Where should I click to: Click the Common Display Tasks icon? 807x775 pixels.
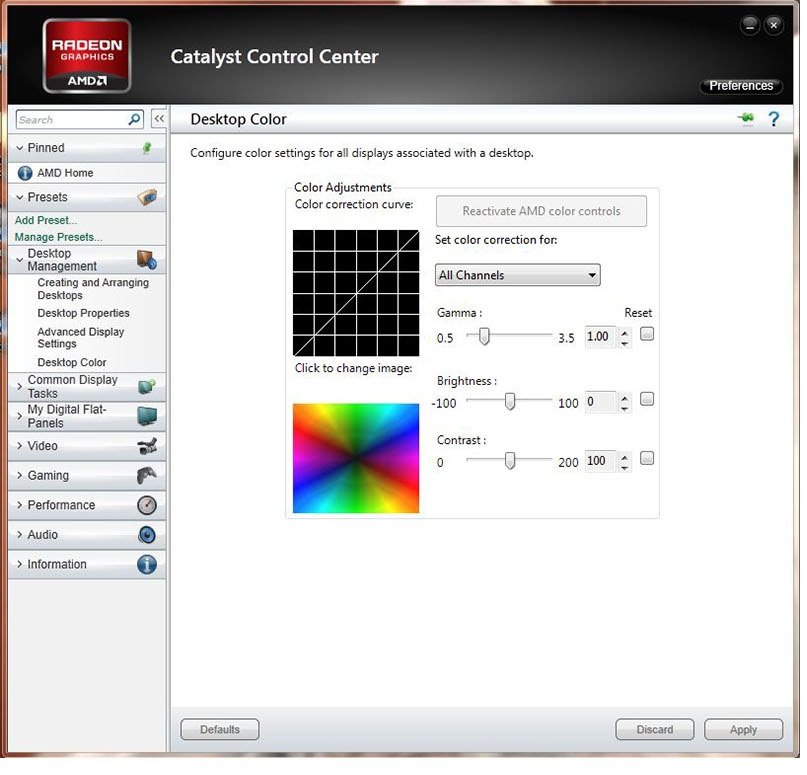click(x=148, y=388)
